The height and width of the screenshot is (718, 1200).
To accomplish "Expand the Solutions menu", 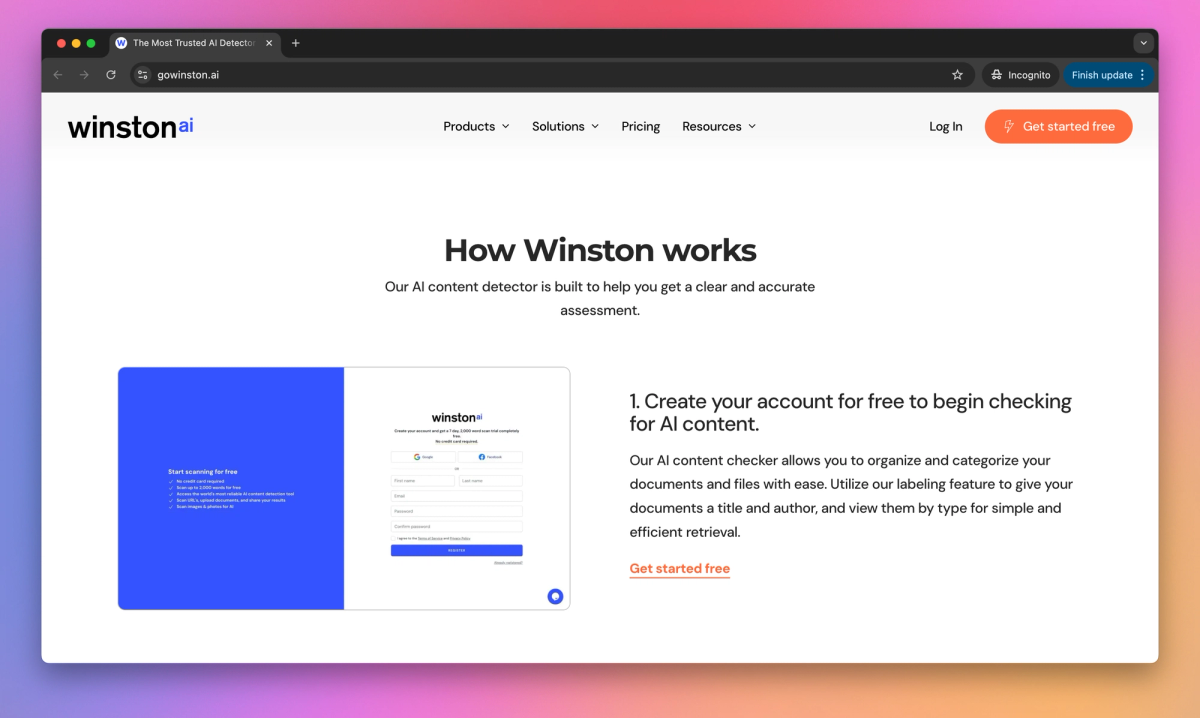I will tap(565, 126).
